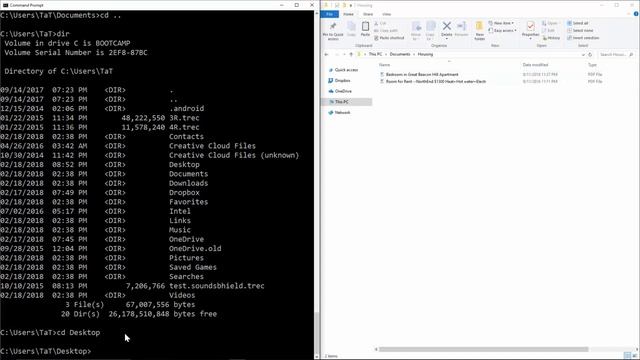Select the Room for Rent NorthEnd file
Viewport: 640px width, 360px height.
point(436,82)
